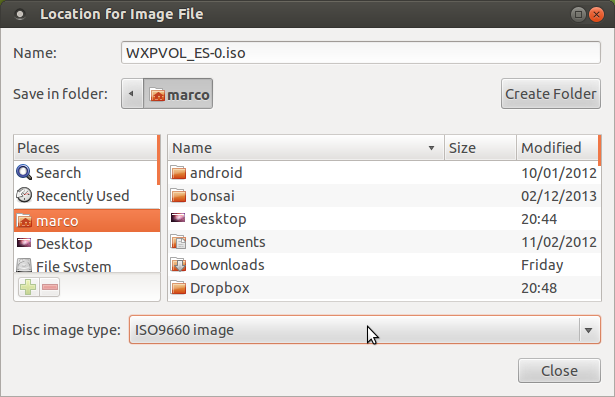Click the green plus add-bookmark icon
The image size is (615, 397).
28,288
